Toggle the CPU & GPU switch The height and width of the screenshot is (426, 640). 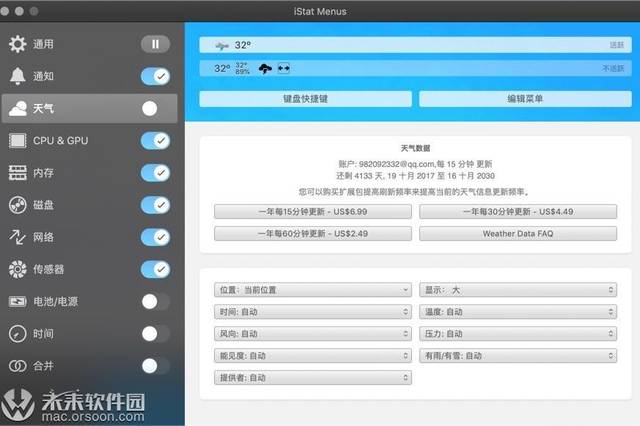[x=156, y=141]
